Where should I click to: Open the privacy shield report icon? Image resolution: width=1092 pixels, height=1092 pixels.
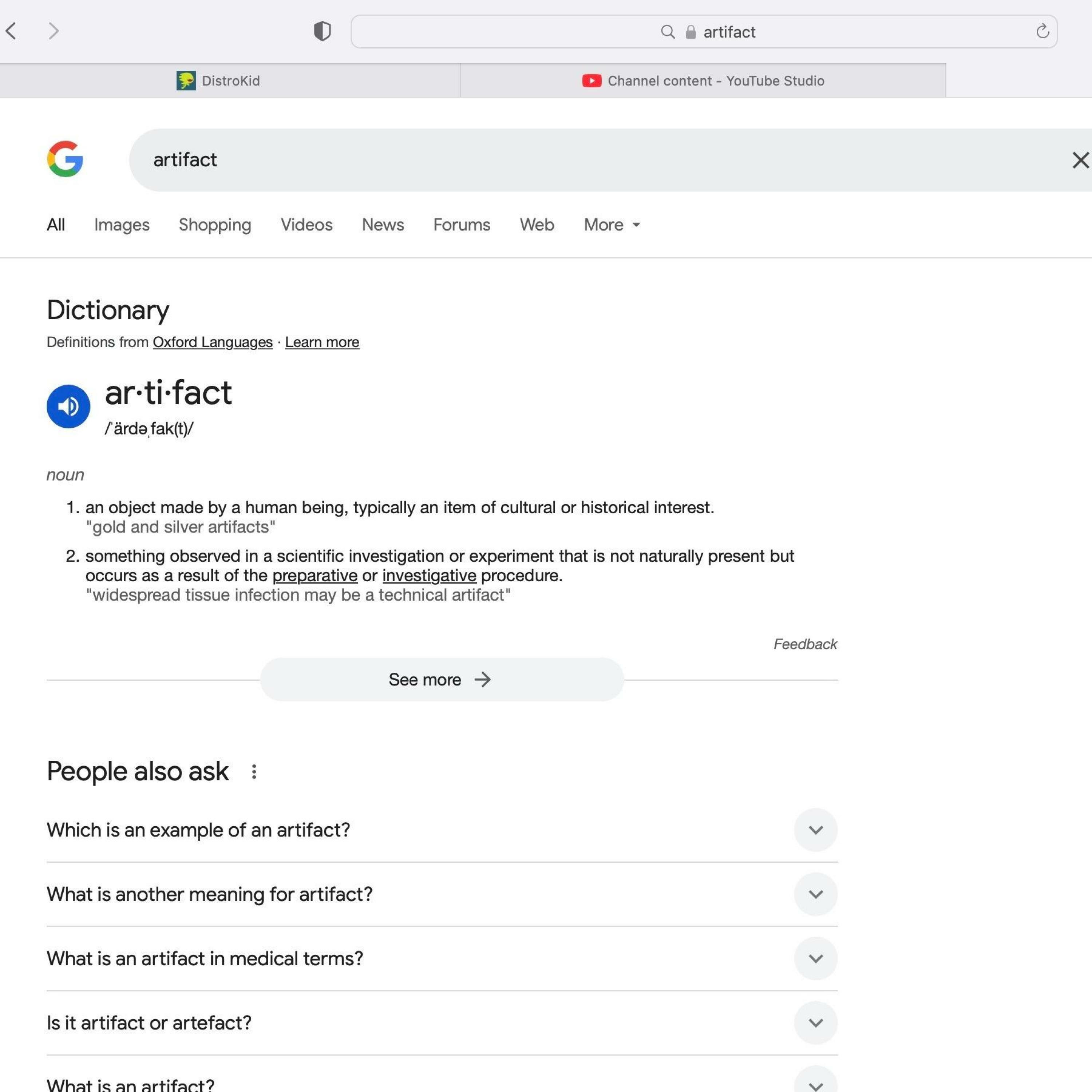coord(322,31)
